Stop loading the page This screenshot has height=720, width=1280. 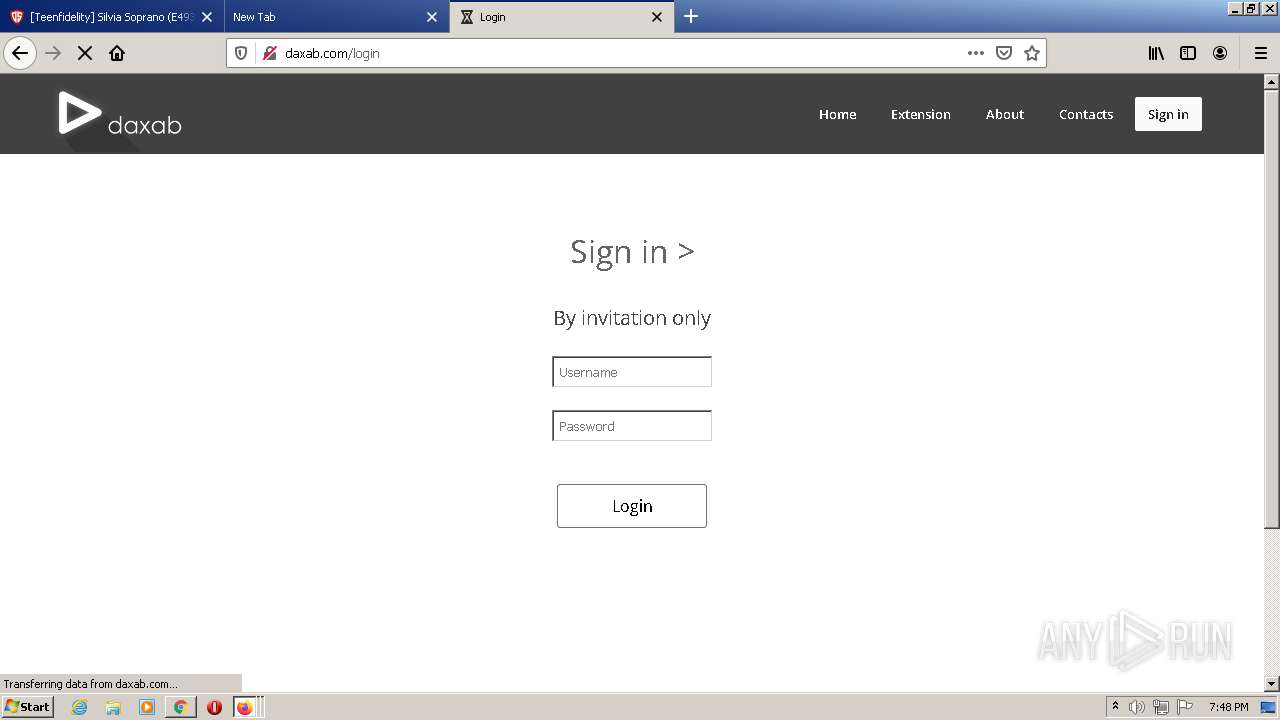[x=85, y=53]
